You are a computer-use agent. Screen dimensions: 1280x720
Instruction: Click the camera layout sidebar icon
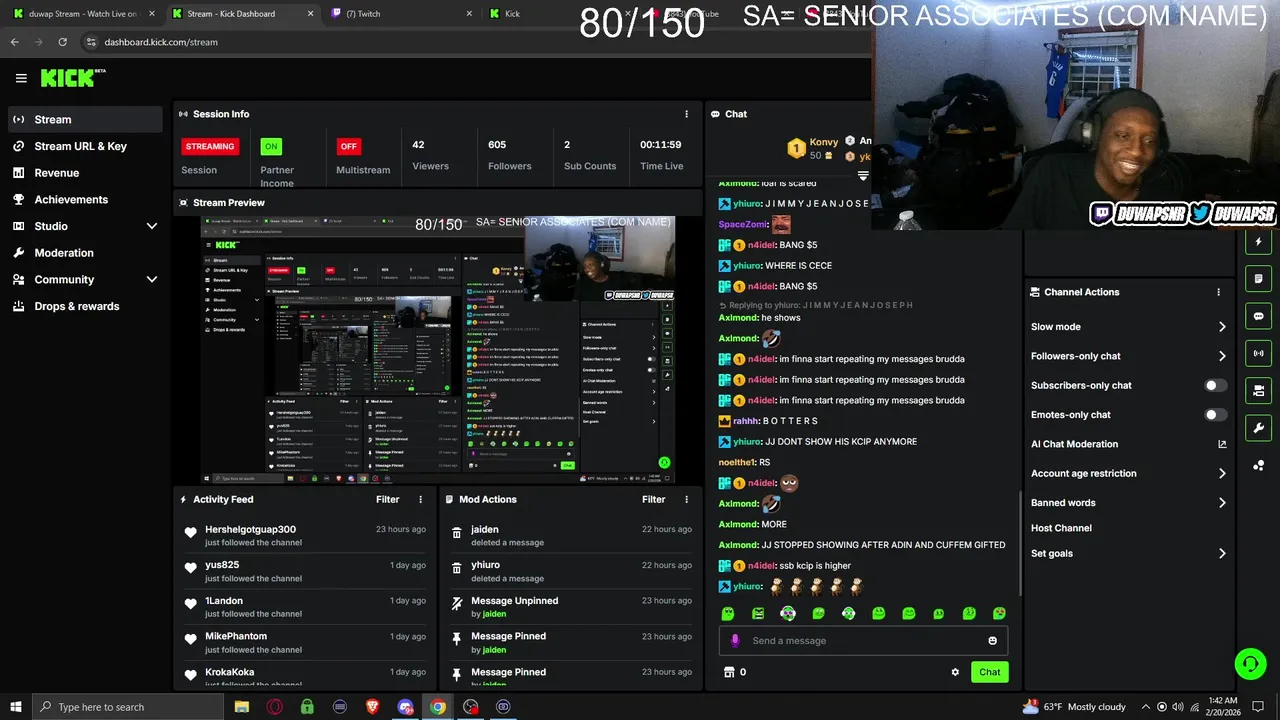point(1258,390)
